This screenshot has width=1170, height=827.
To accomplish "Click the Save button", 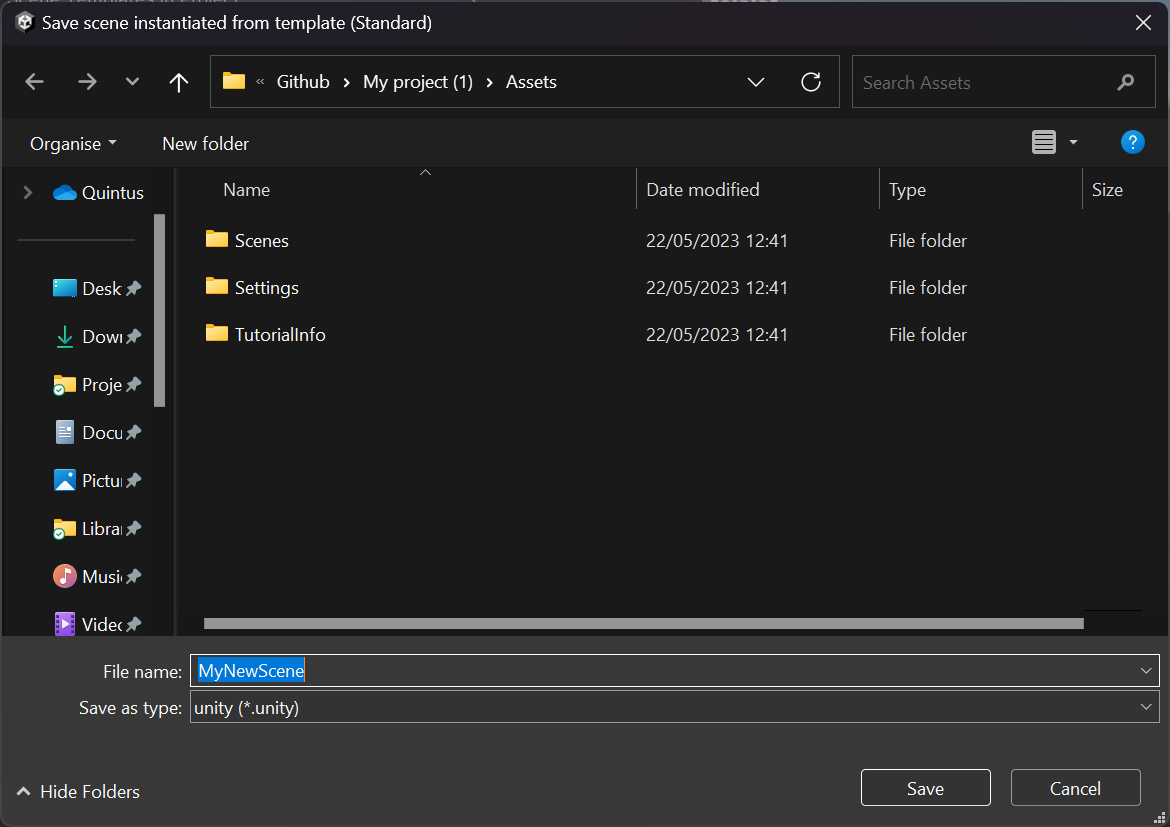I will point(925,788).
